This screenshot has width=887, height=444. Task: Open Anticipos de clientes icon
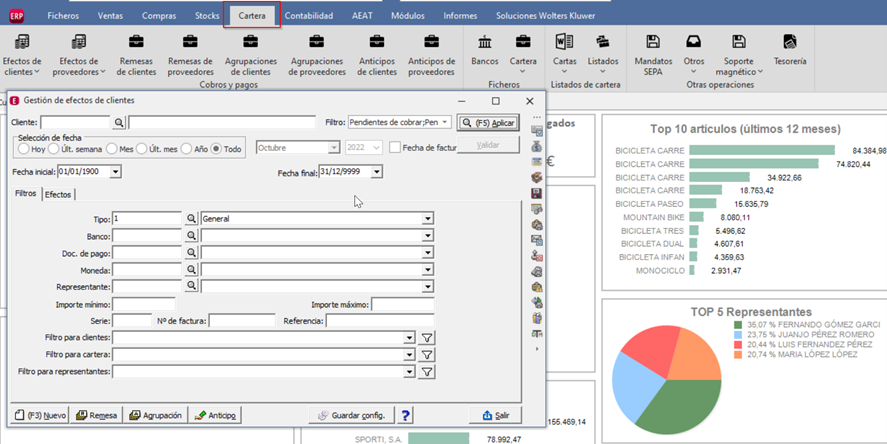click(377, 41)
